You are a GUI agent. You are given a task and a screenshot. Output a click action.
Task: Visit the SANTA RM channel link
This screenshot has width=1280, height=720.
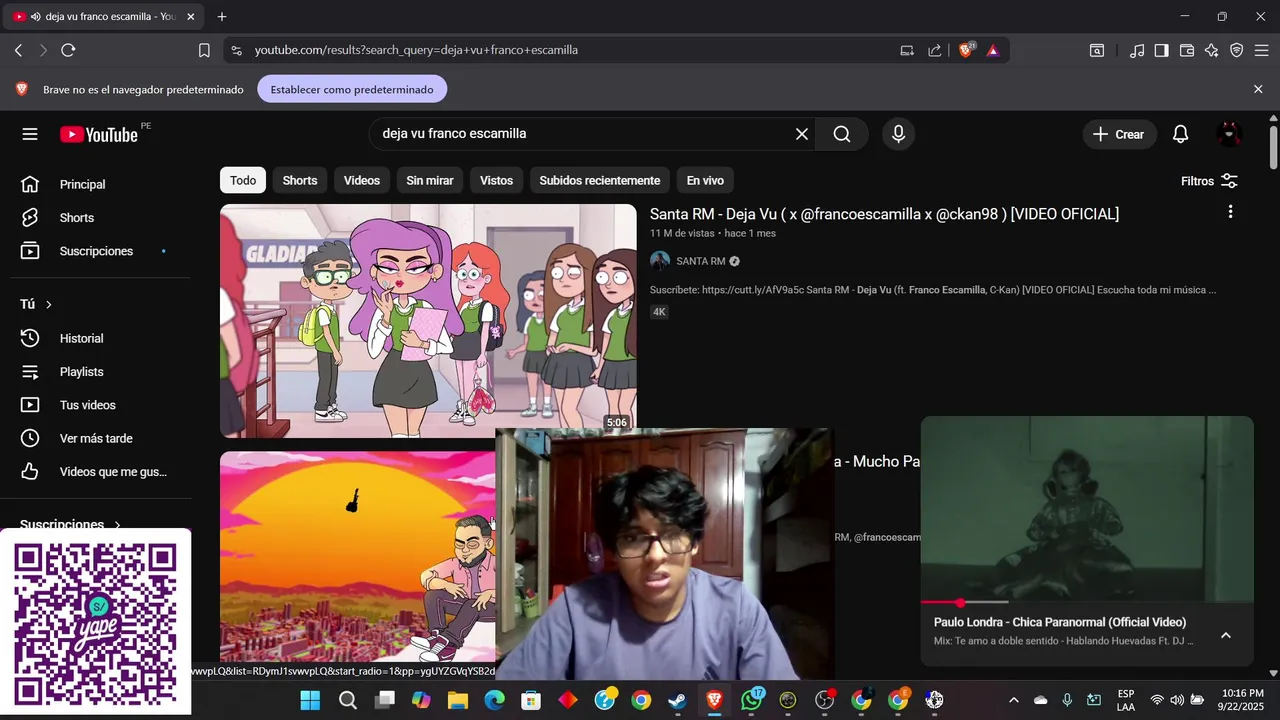tap(700, 261)
